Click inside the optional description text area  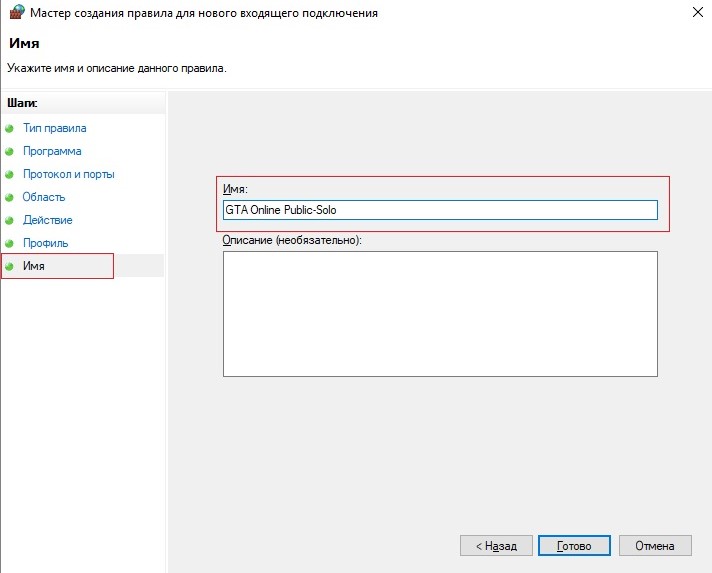coord(440,314)
